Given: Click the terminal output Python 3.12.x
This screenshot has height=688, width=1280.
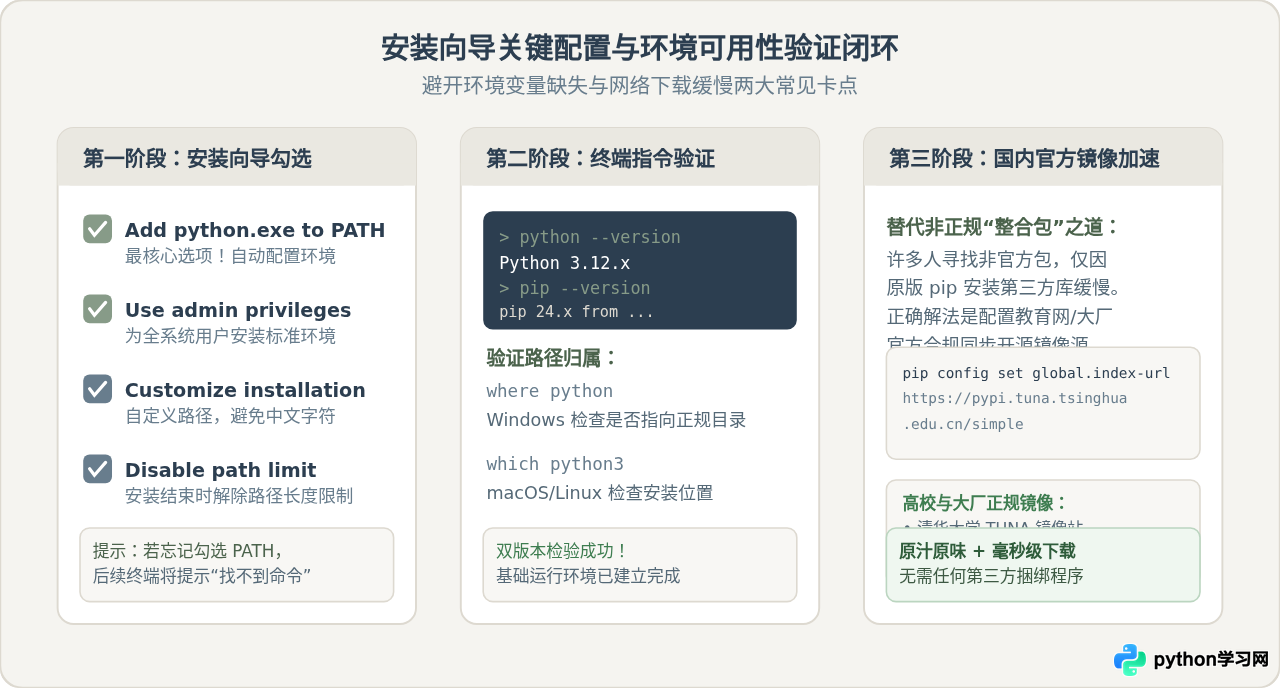Looking at the screenshot, I should click(x=565, y=263).
